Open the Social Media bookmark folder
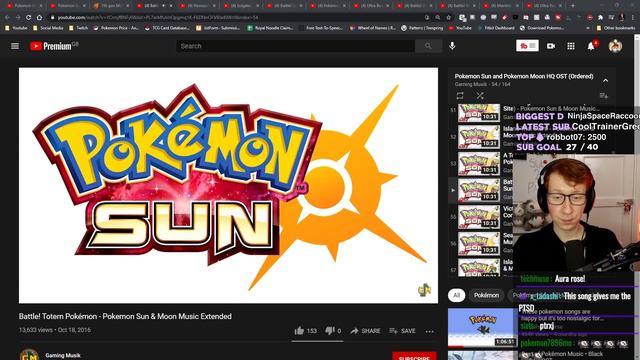Viewport: 640px width, 360px height. pyautogui.click(x=48, y=28)
